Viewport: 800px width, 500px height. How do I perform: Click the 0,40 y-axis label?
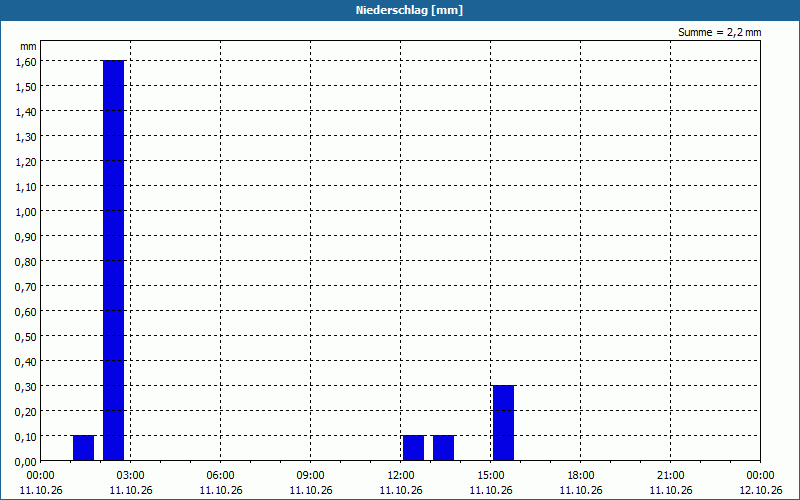(x=26, y=362)
